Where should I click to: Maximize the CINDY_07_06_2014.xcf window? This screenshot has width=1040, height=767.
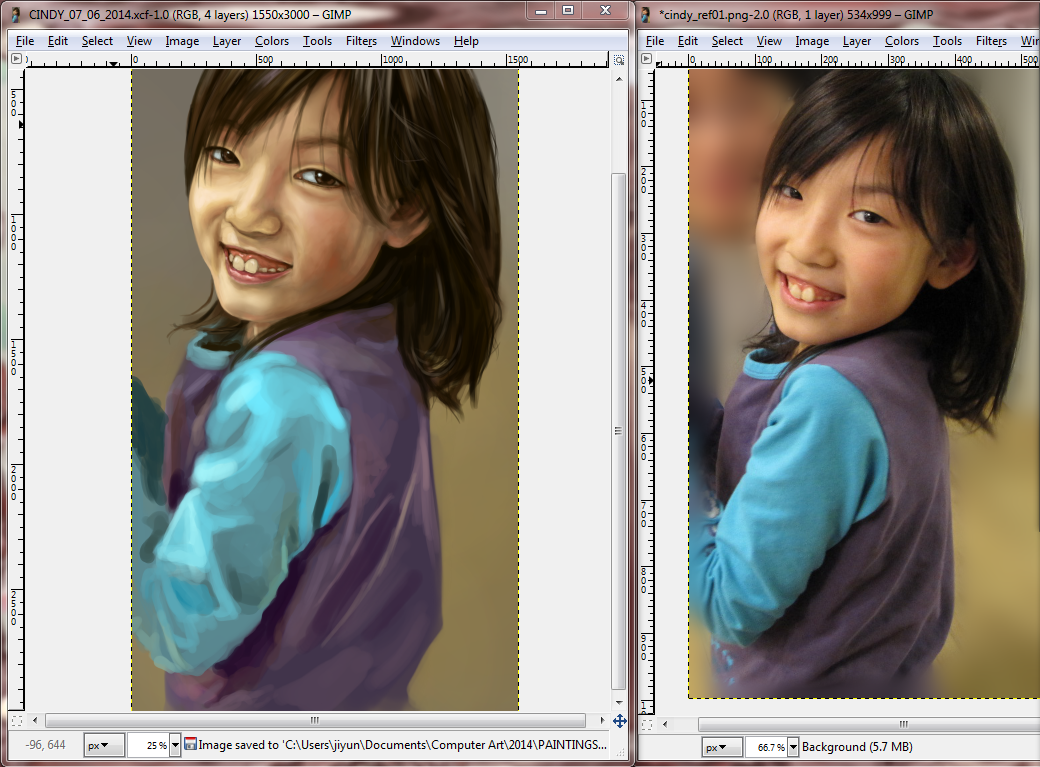[x=567, y=10]
